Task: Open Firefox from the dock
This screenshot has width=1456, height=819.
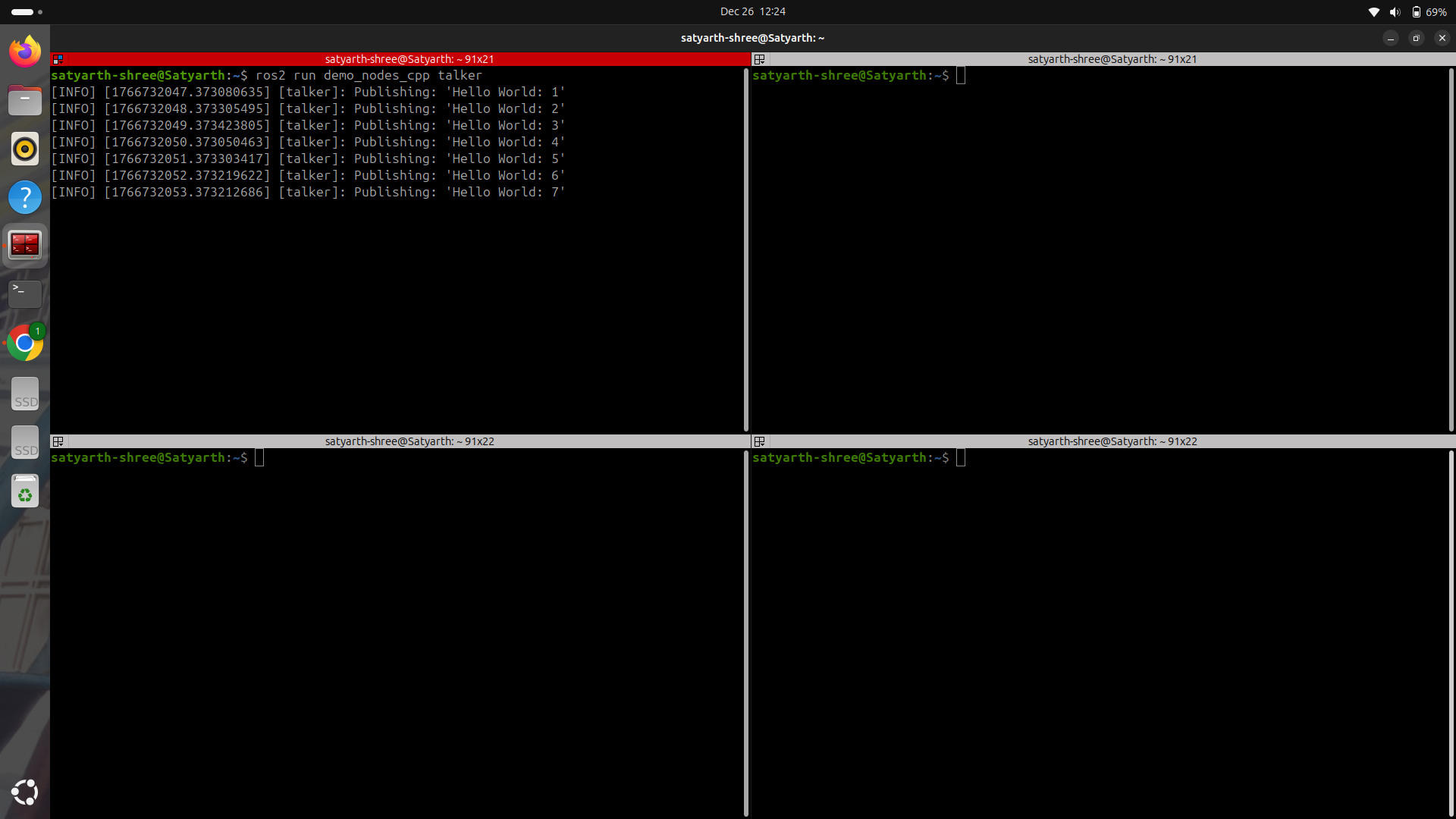Action: click(25, 52)
